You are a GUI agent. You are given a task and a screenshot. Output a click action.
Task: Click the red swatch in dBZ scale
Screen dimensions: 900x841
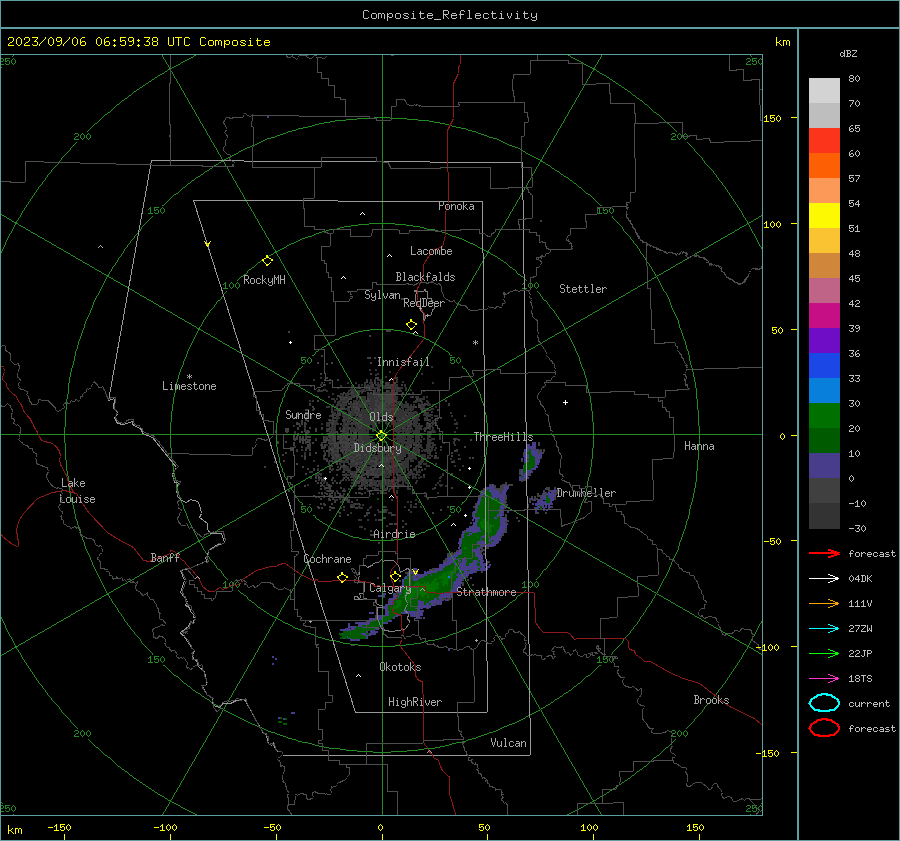(824, 140)
